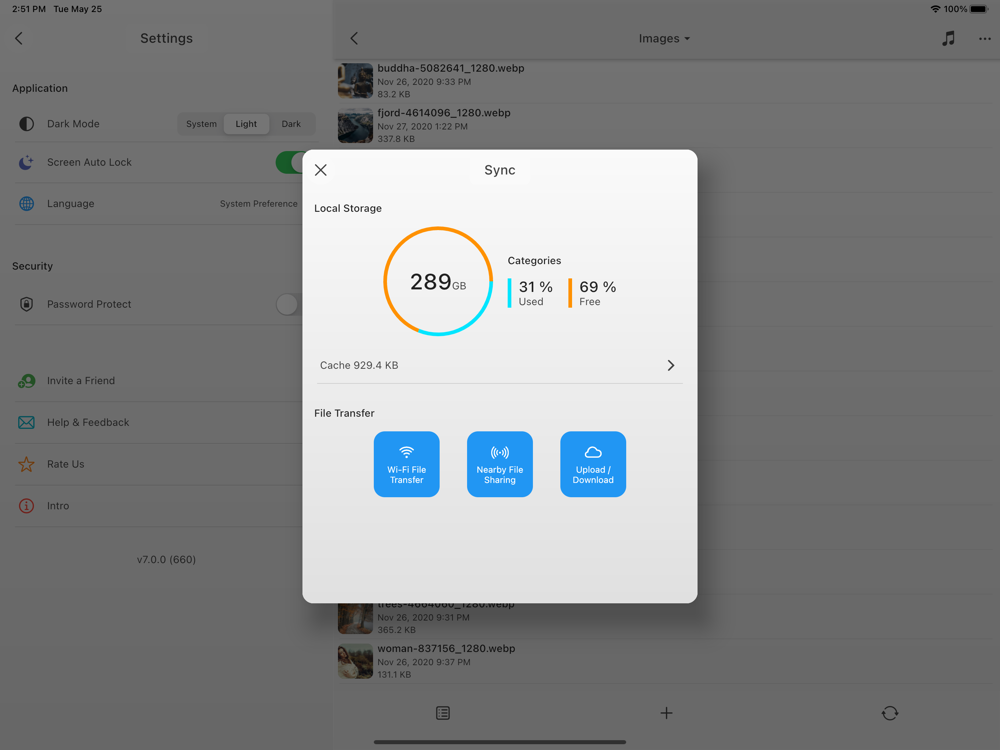
Task: Select Dark dark mode option
Action: [x=291, y=124]
